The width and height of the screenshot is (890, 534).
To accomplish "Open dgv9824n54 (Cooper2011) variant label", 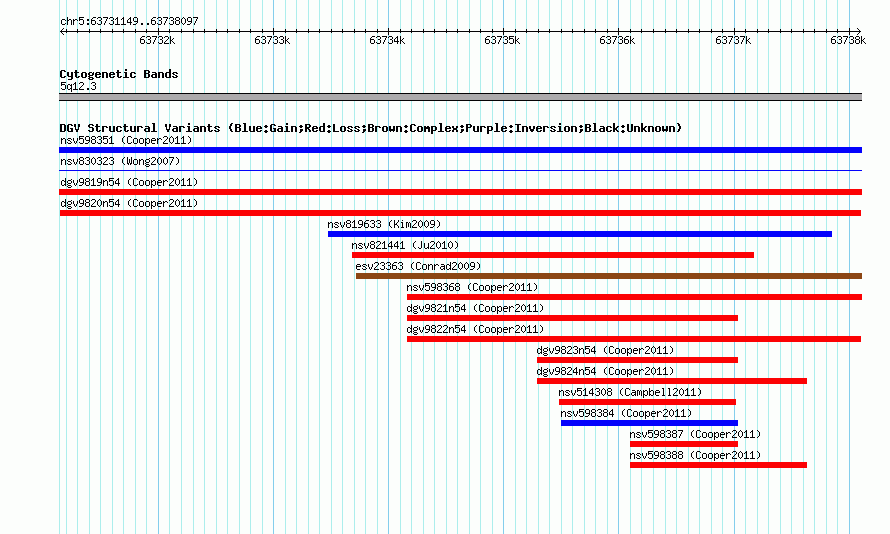I will 605,371.
